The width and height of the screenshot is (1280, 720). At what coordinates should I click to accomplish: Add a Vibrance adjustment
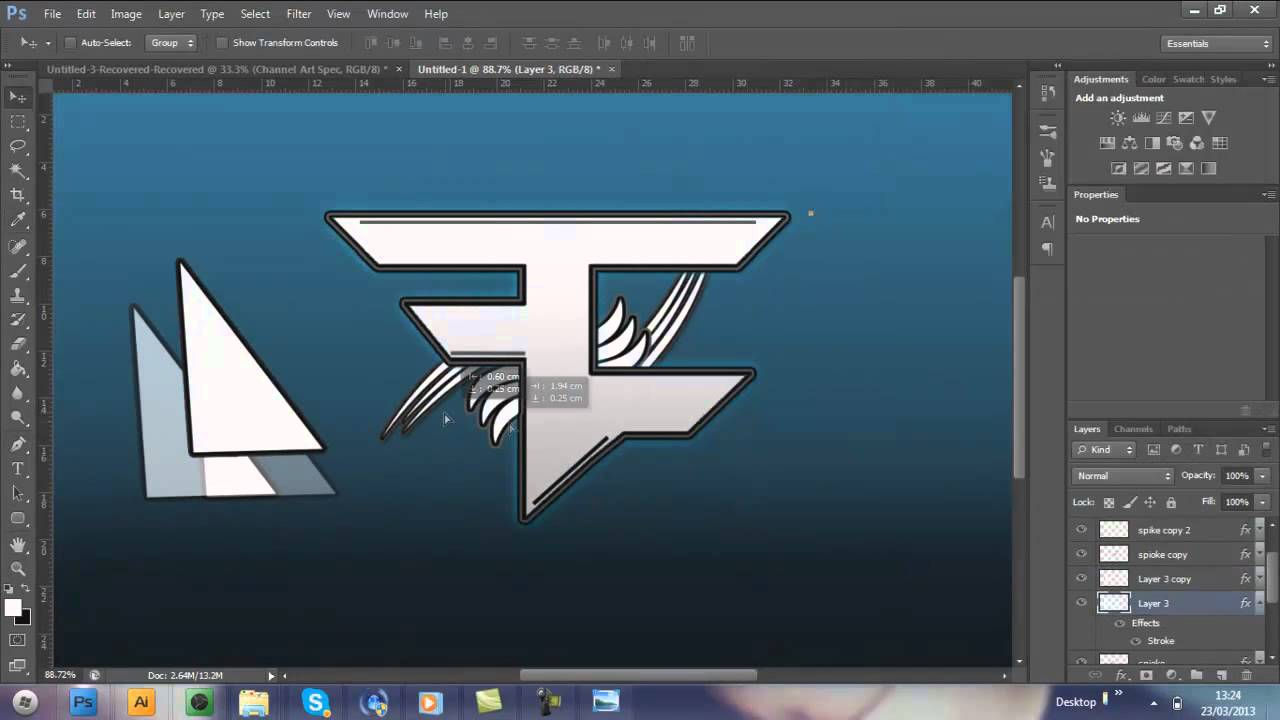tap(1209, 118)
